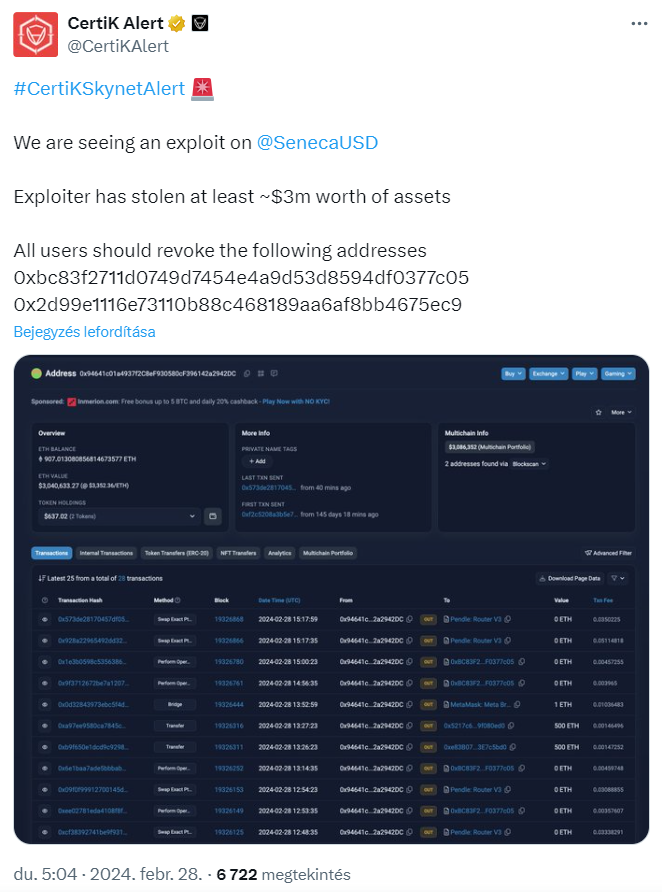Viewport: 662px width, 892px height.
Task: Switch to the Internal Transactions tab
Action: click(x=106, y=553)
